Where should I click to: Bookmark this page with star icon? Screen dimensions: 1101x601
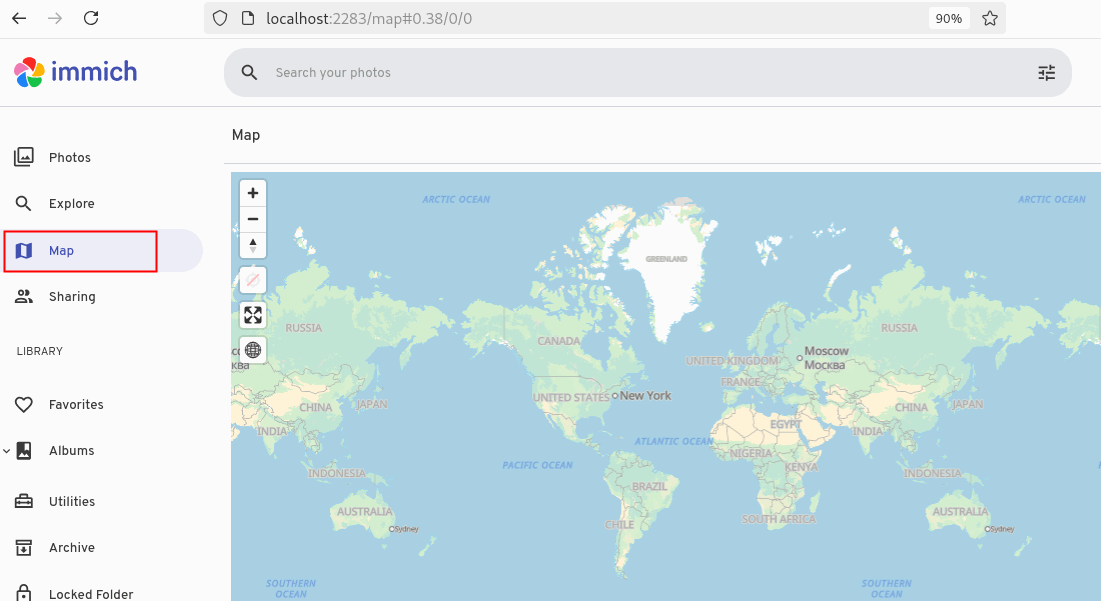point(989,18)
